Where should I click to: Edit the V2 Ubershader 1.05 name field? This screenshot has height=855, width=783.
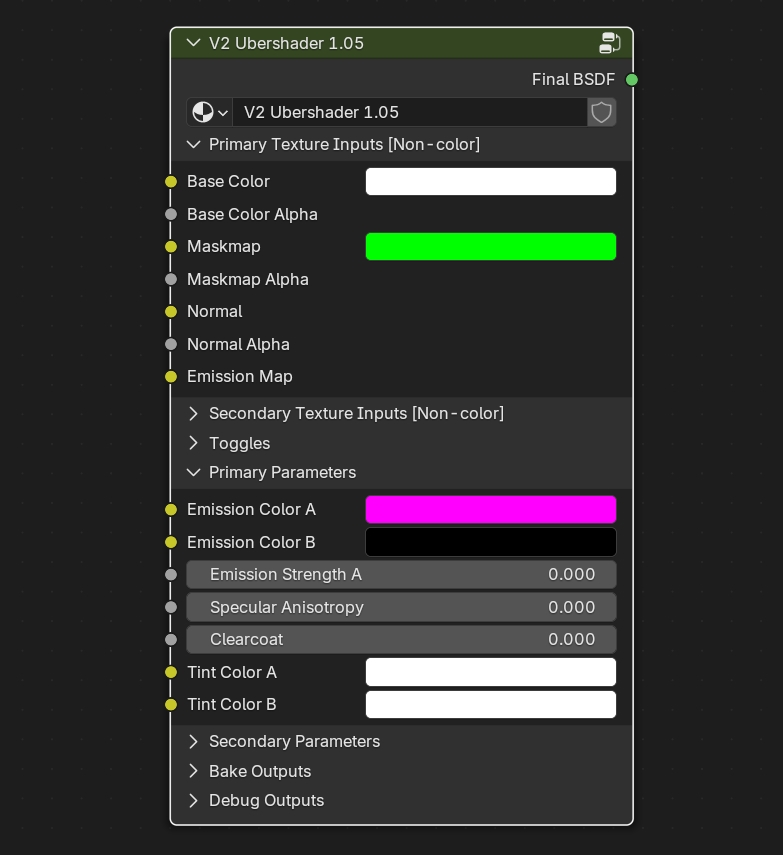click(x=410, y=112)
